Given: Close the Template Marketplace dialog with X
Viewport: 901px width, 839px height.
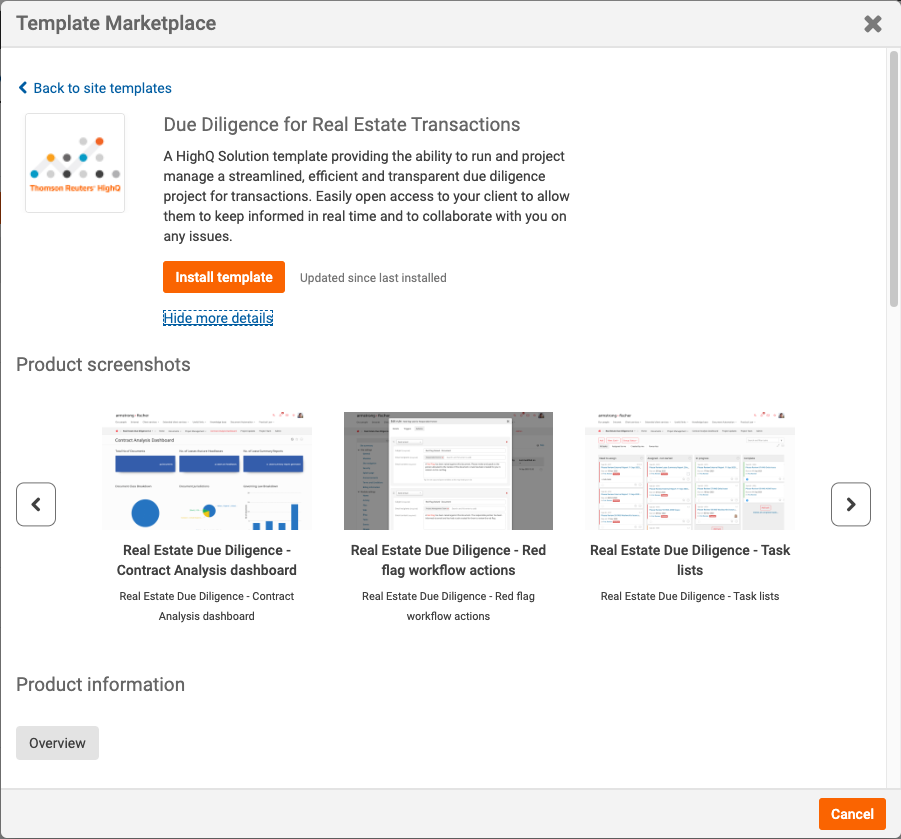Looking at the screenshot, I should (872, 24).
